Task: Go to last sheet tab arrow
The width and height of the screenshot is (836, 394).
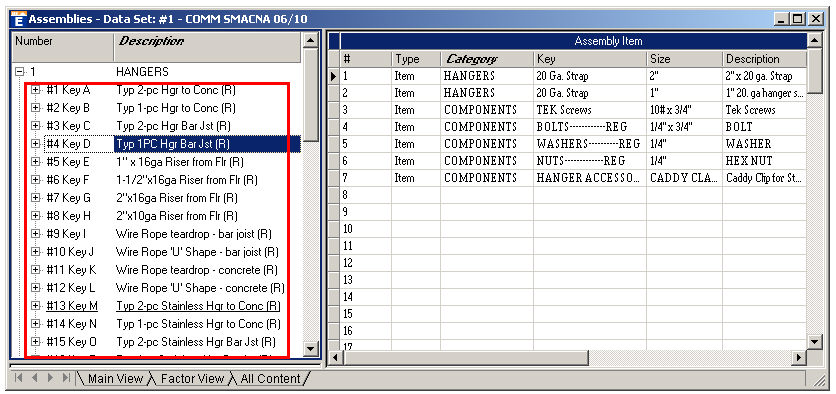Action: click(66, 378)
